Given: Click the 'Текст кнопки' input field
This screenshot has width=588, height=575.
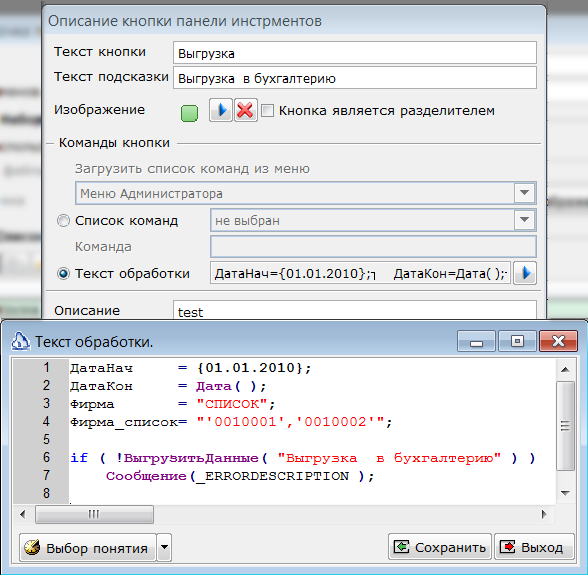Looking at the screenshot, I should [354, 53].
